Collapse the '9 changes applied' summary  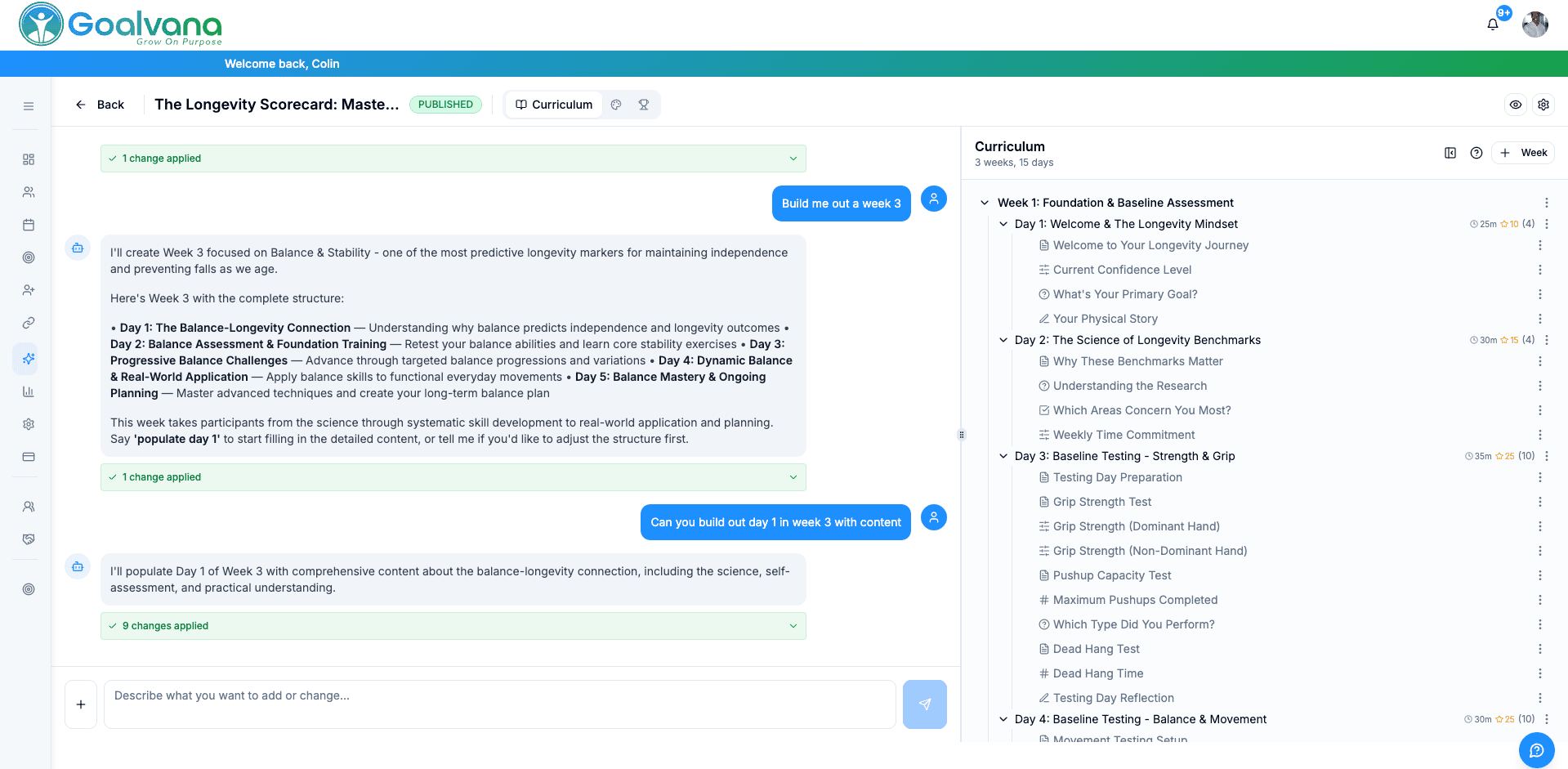tap(792, 626)
